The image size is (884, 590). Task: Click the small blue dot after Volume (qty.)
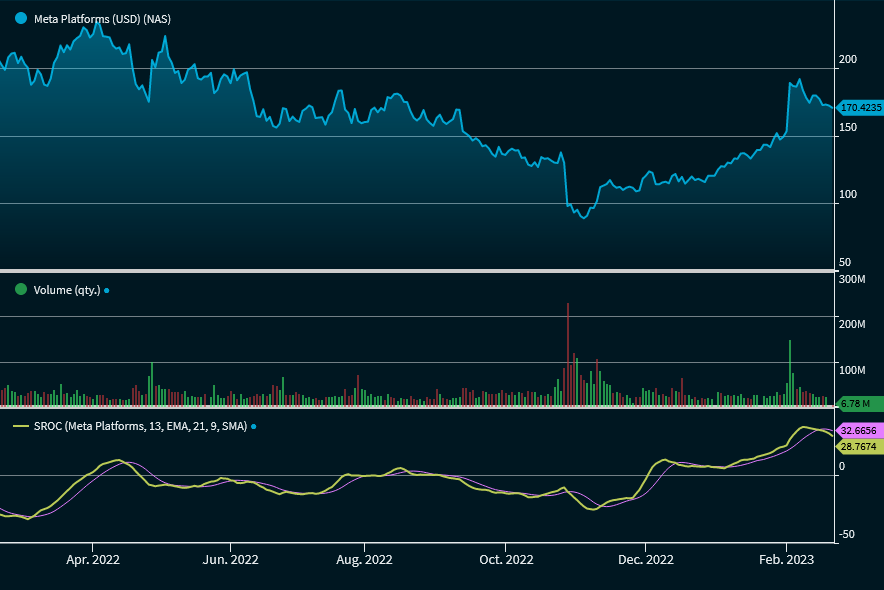pos(107,291)
